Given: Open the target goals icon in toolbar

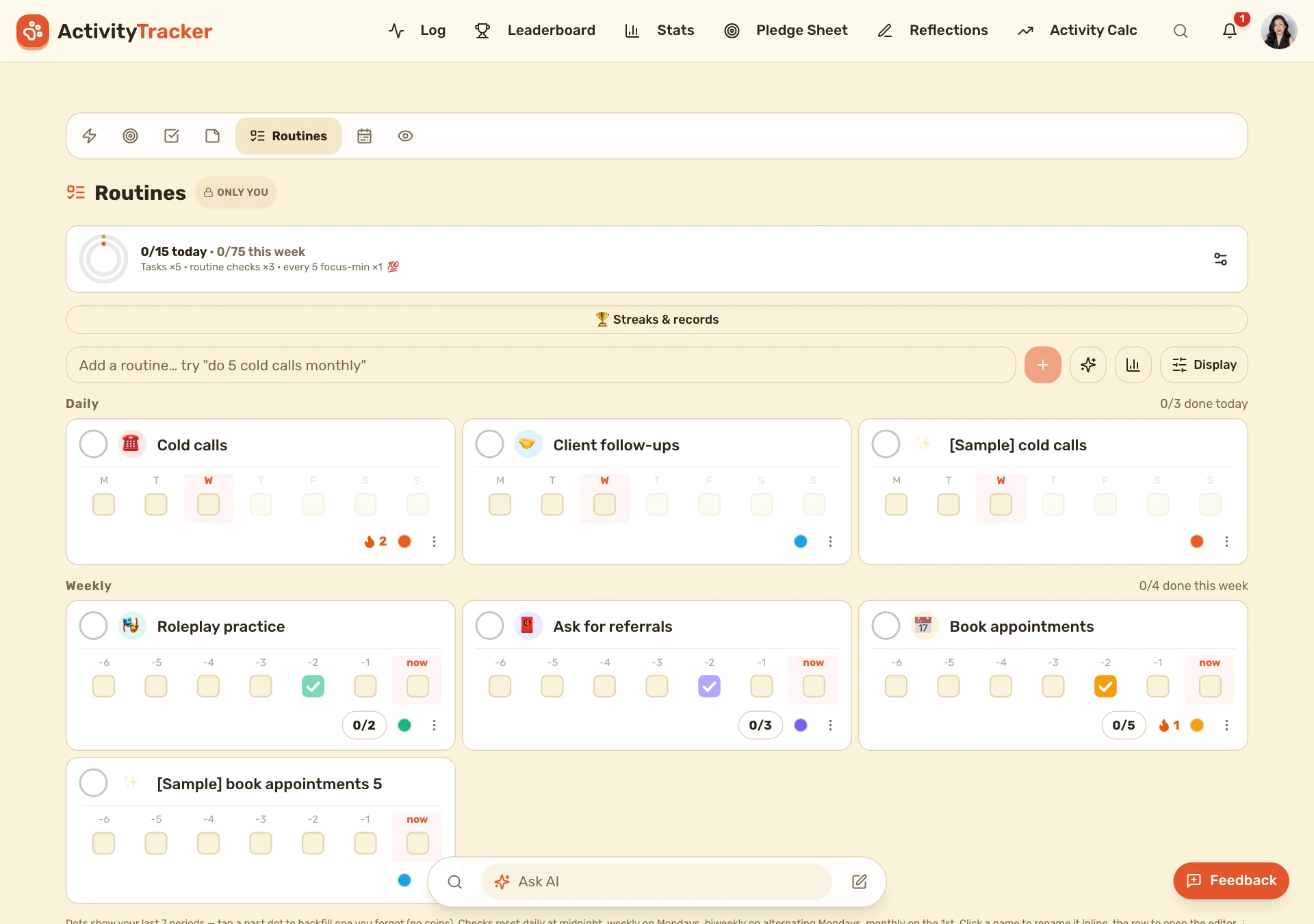Looking at the screenshot, I should pos(130,136).
